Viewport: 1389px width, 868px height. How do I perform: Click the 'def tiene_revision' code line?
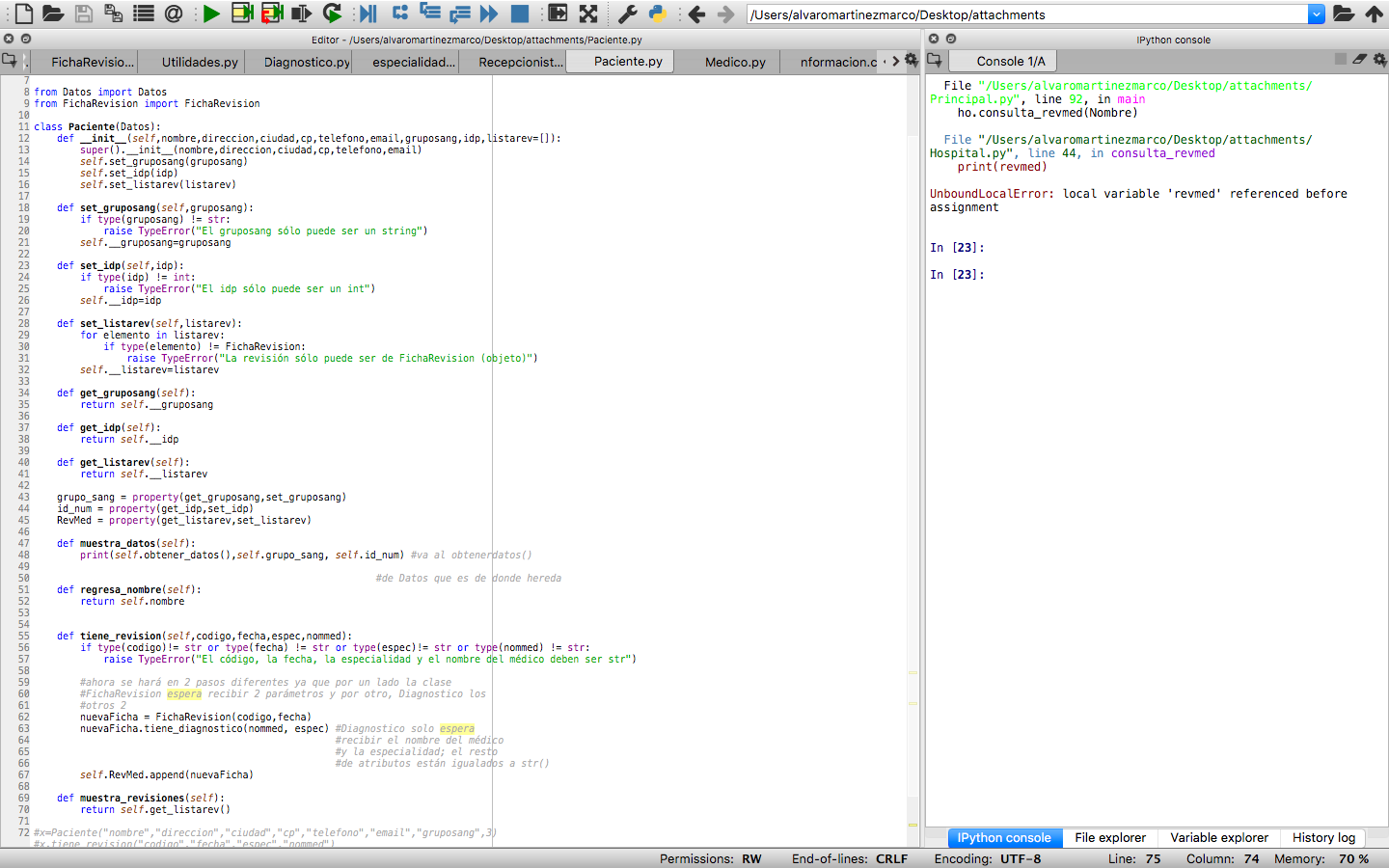204,636
